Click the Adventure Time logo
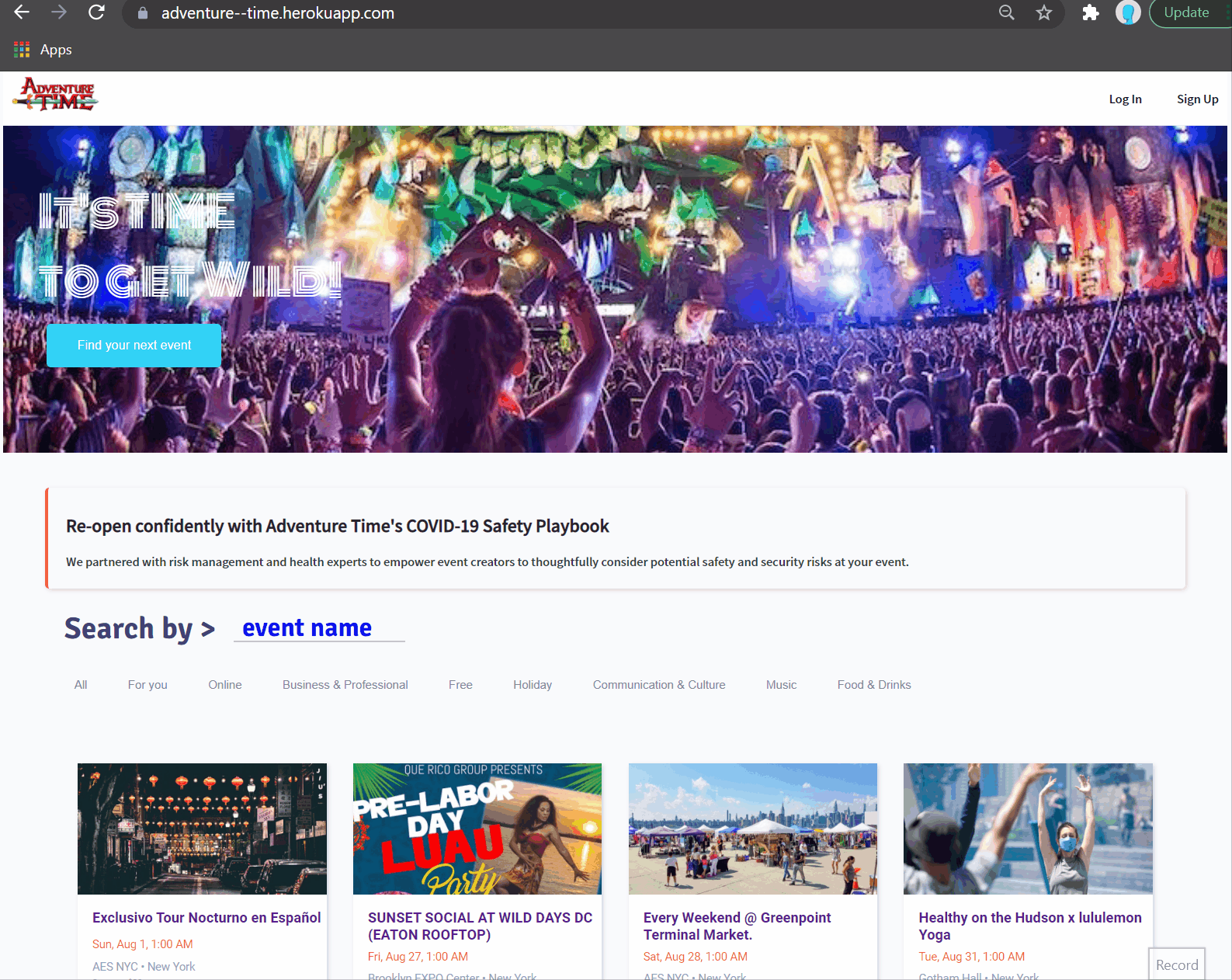1232x980 pixels. click(56, 94)
